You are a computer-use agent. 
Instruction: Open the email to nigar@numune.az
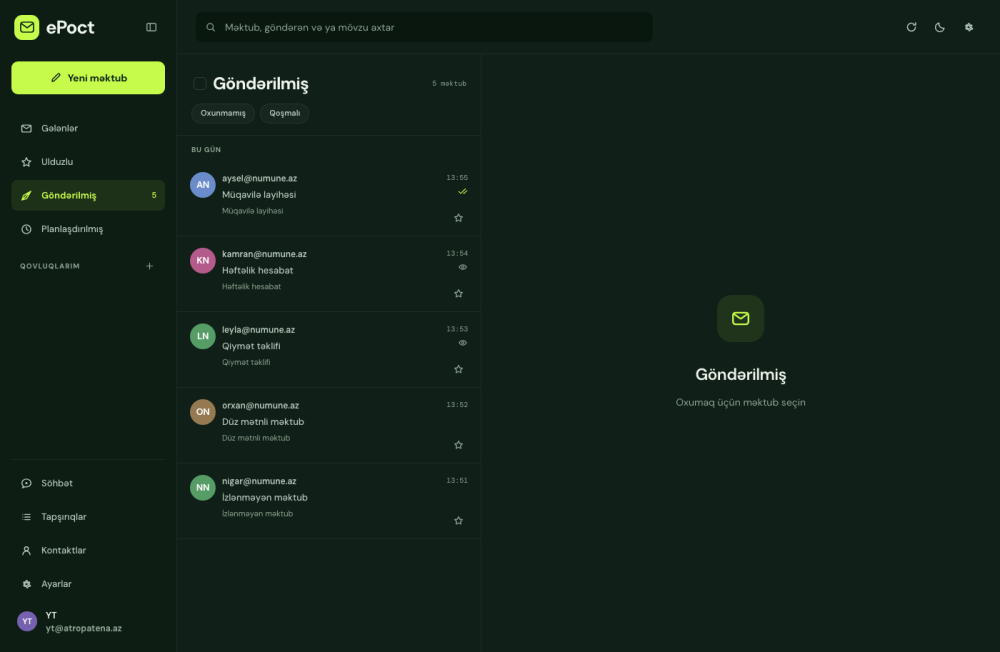[x=329, y=501]
